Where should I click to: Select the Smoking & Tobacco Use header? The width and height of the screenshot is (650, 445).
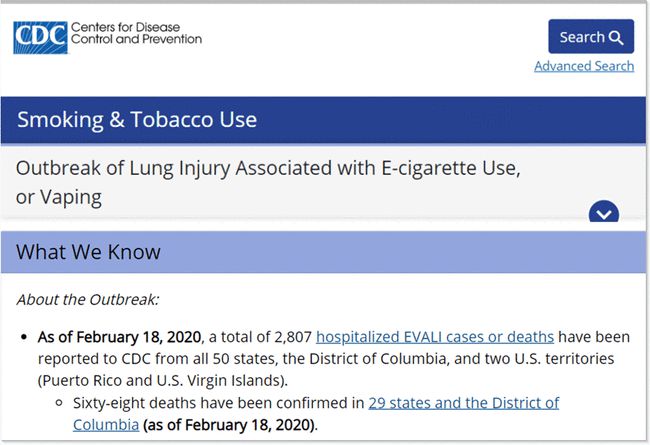pos(137,120)
